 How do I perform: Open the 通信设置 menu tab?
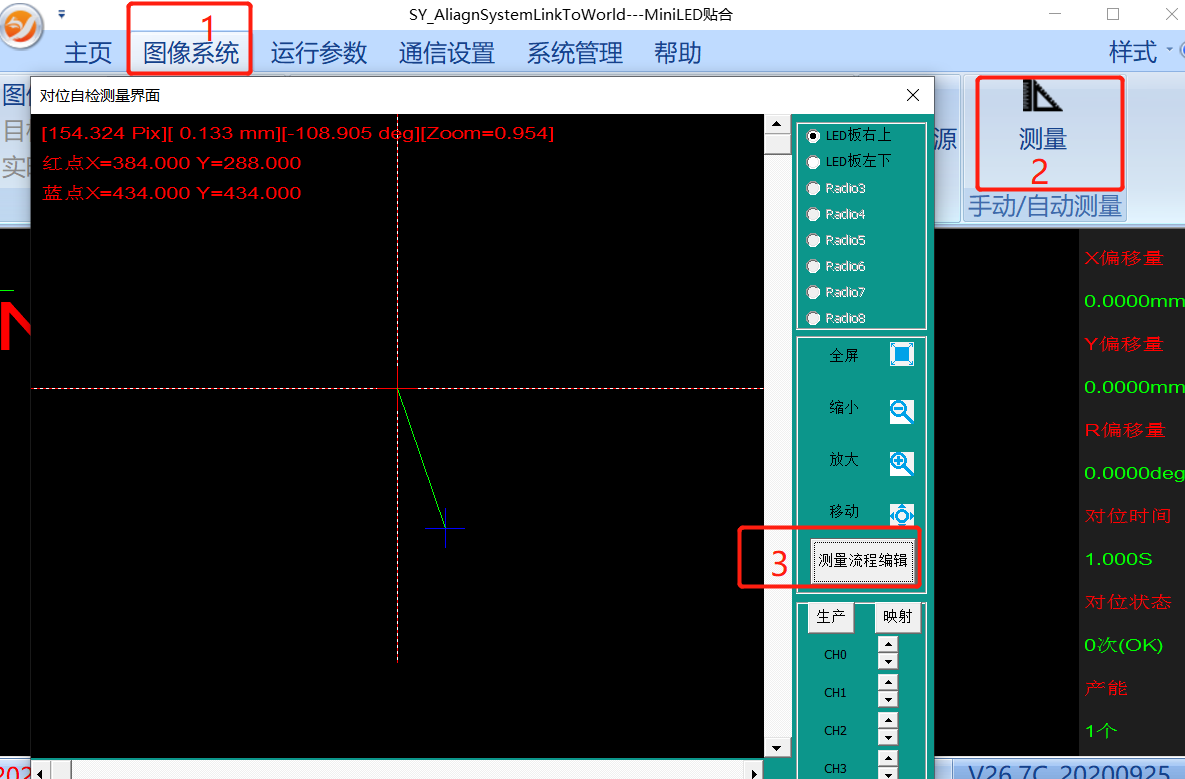[x=446, y=53]
